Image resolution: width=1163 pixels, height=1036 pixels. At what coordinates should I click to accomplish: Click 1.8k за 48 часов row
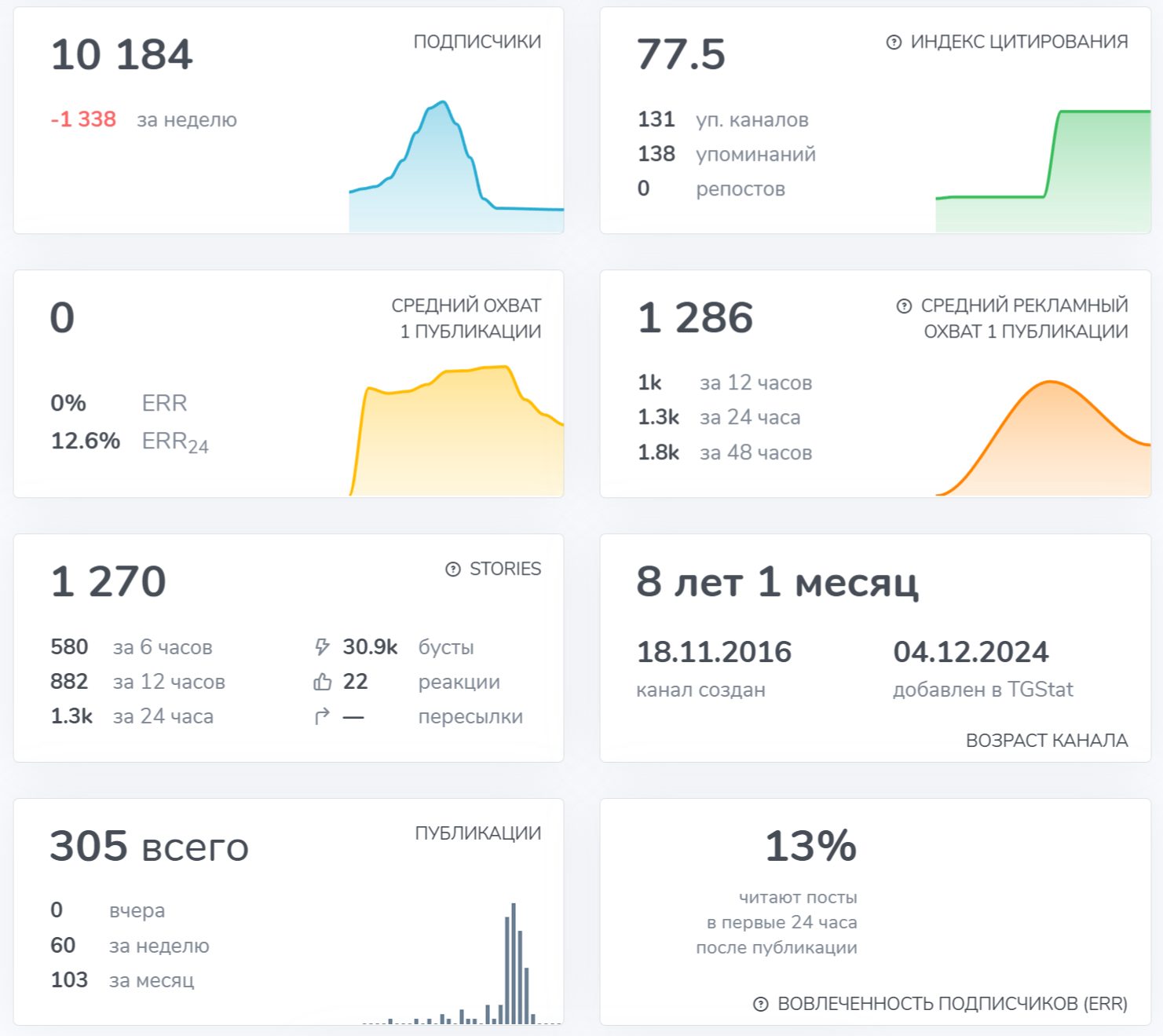tap(725, 452)
